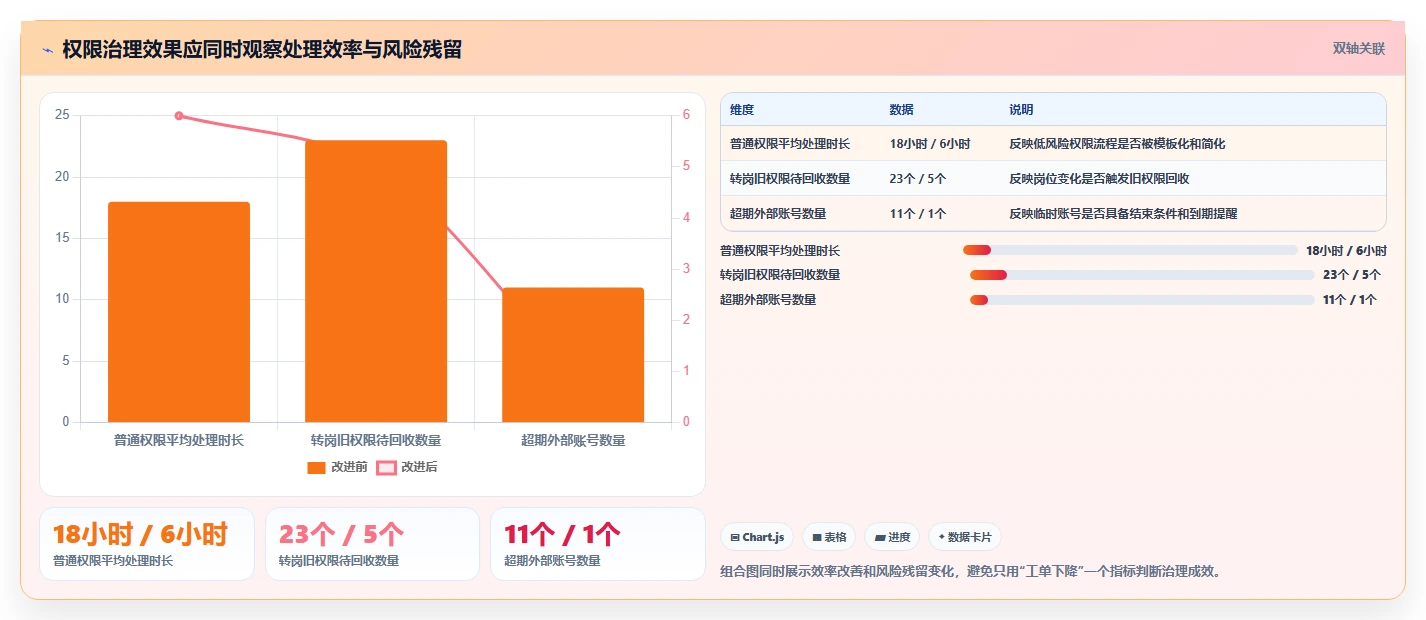Click the footer note starting 组合图同时展示
1426x620 pixels.
(972, 572)
